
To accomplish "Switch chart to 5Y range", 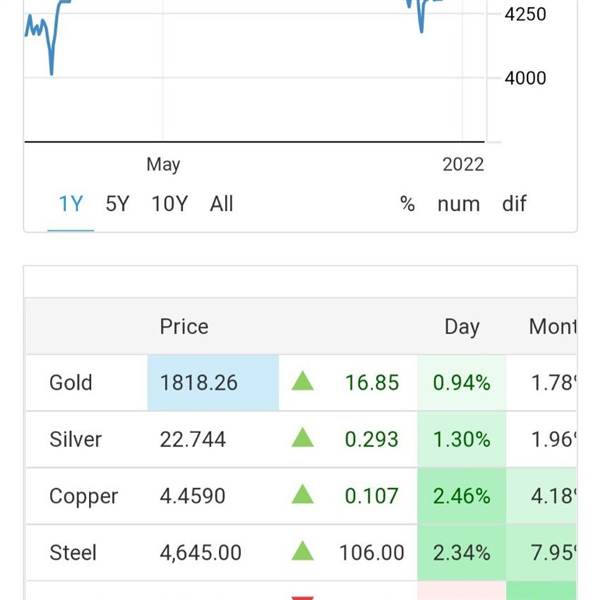I will click(117, 204).
